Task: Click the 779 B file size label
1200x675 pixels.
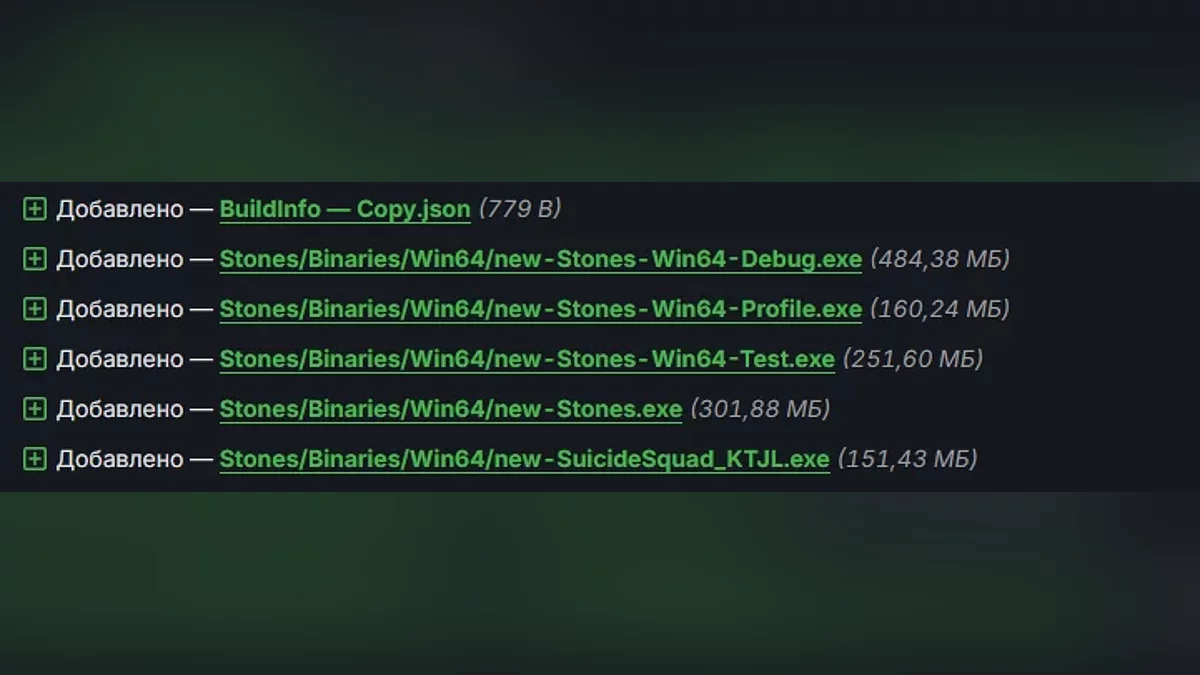Action: pyautogui.click(x=520, y=209)
